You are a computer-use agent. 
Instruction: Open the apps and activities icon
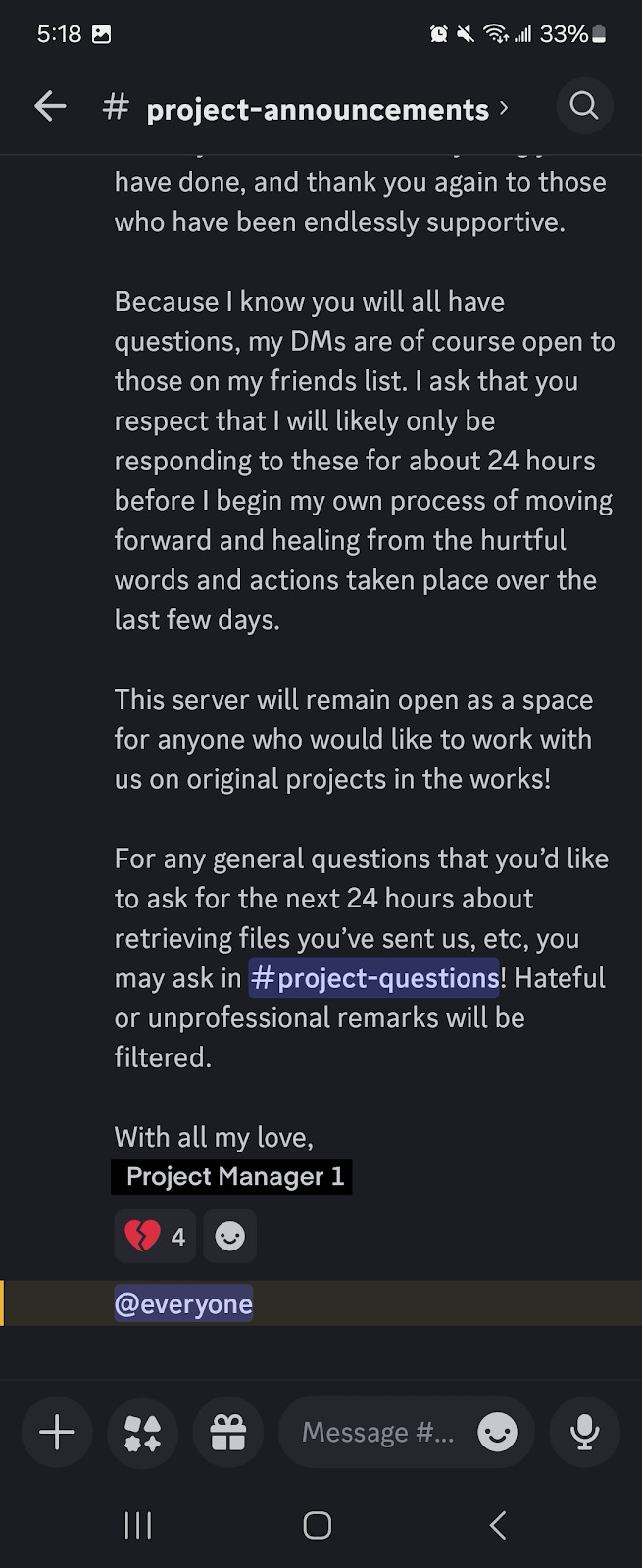click(x=143, y=1433)
